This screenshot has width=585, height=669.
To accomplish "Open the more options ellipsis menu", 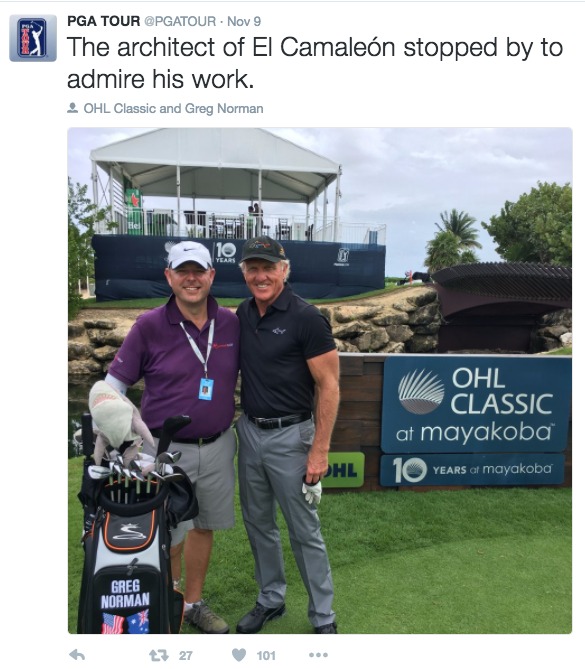I will [x=318, y=655].
